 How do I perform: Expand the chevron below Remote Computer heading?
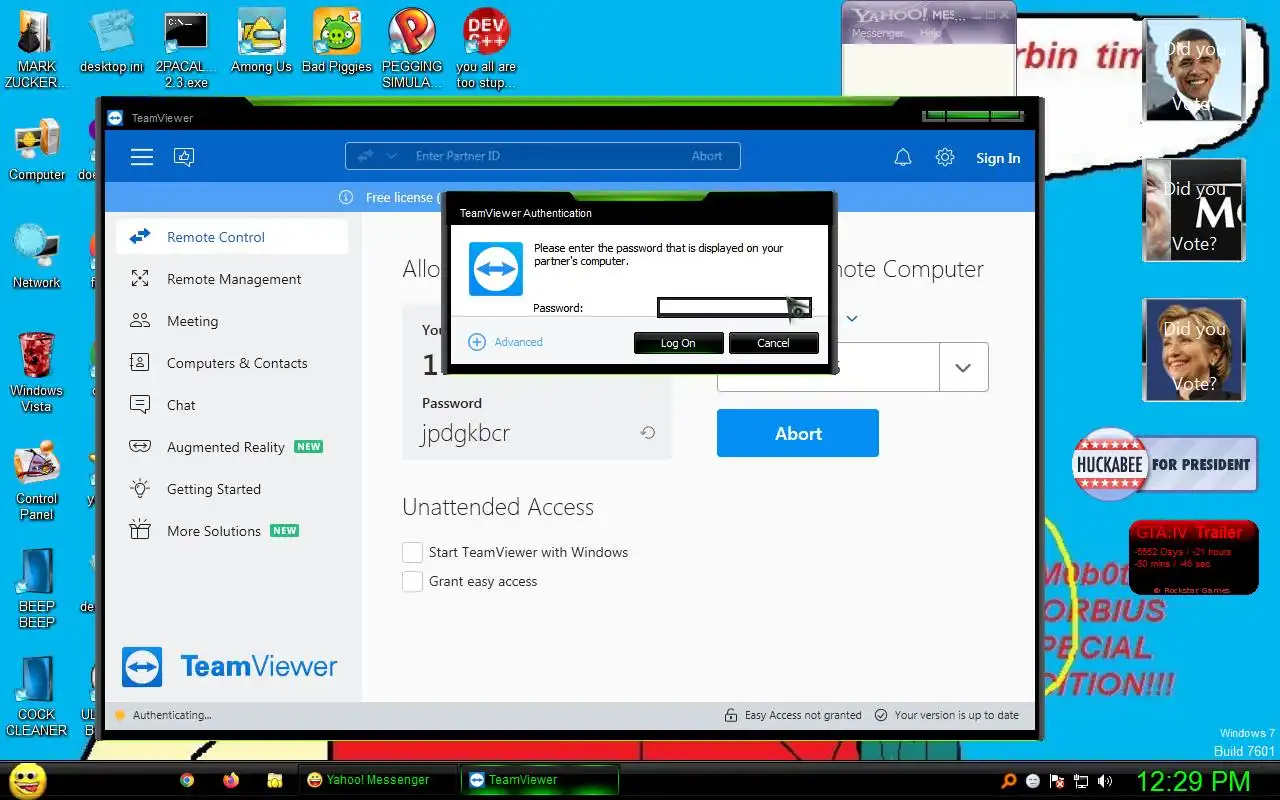pyautogui.click(x=852, y=319)
